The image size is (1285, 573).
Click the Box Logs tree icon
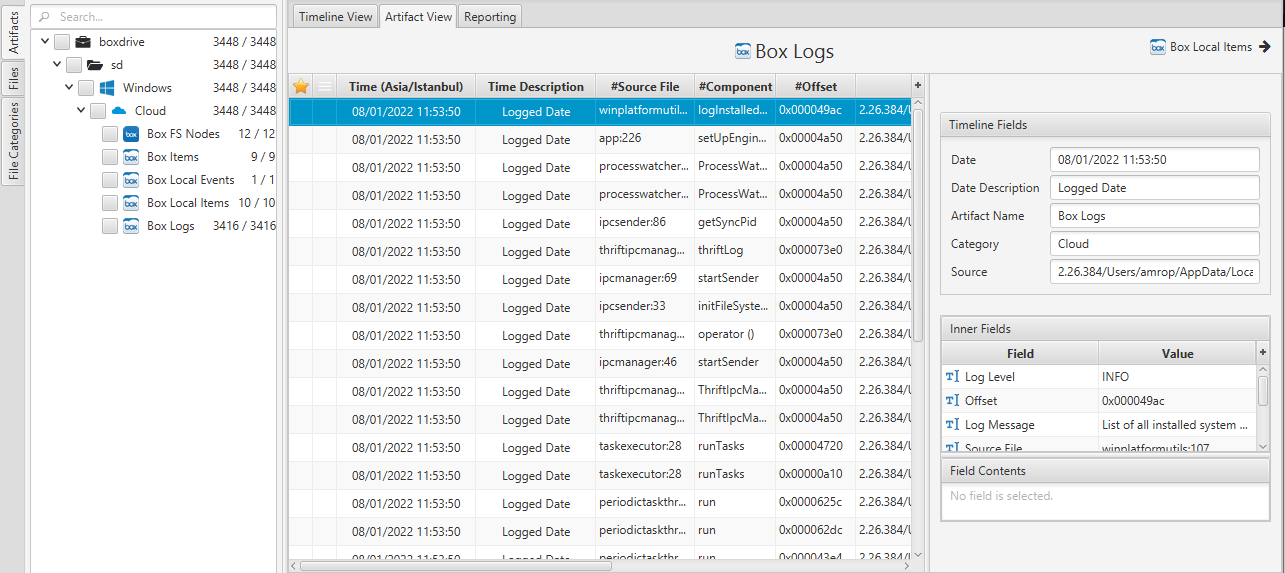pyautogui.click(x=131, y=226)
